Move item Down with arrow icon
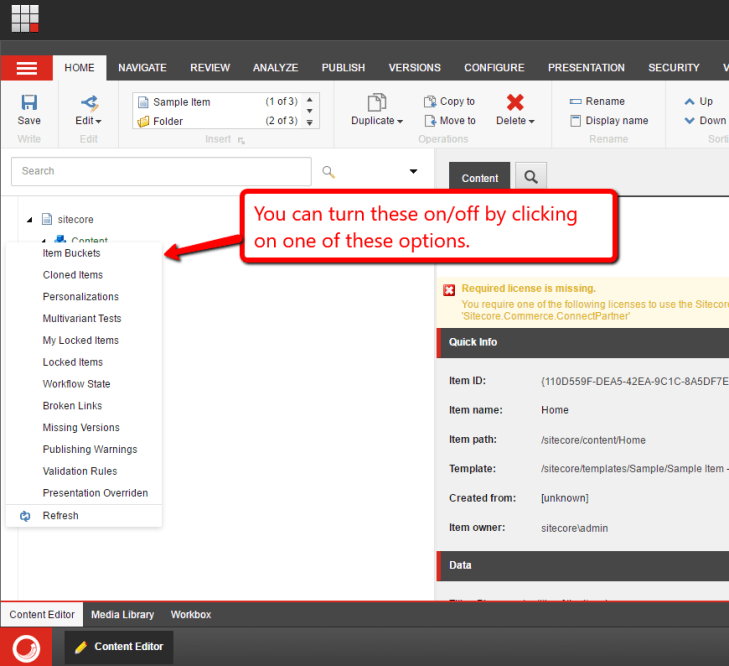Screen dimensions: 729x666 coord(689,121)
